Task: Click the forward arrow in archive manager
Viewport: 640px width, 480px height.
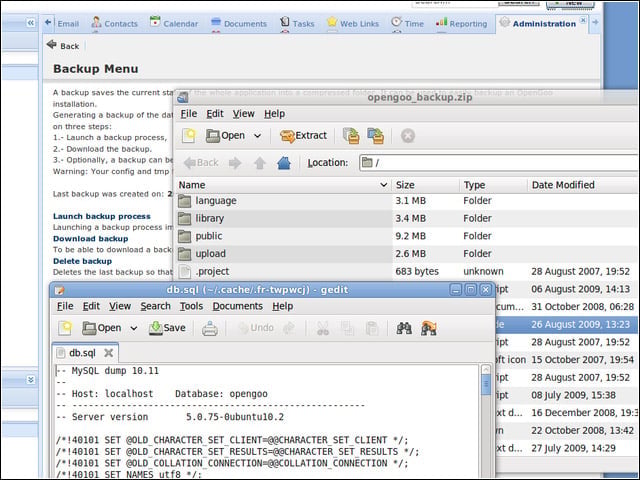Action: 235,163
